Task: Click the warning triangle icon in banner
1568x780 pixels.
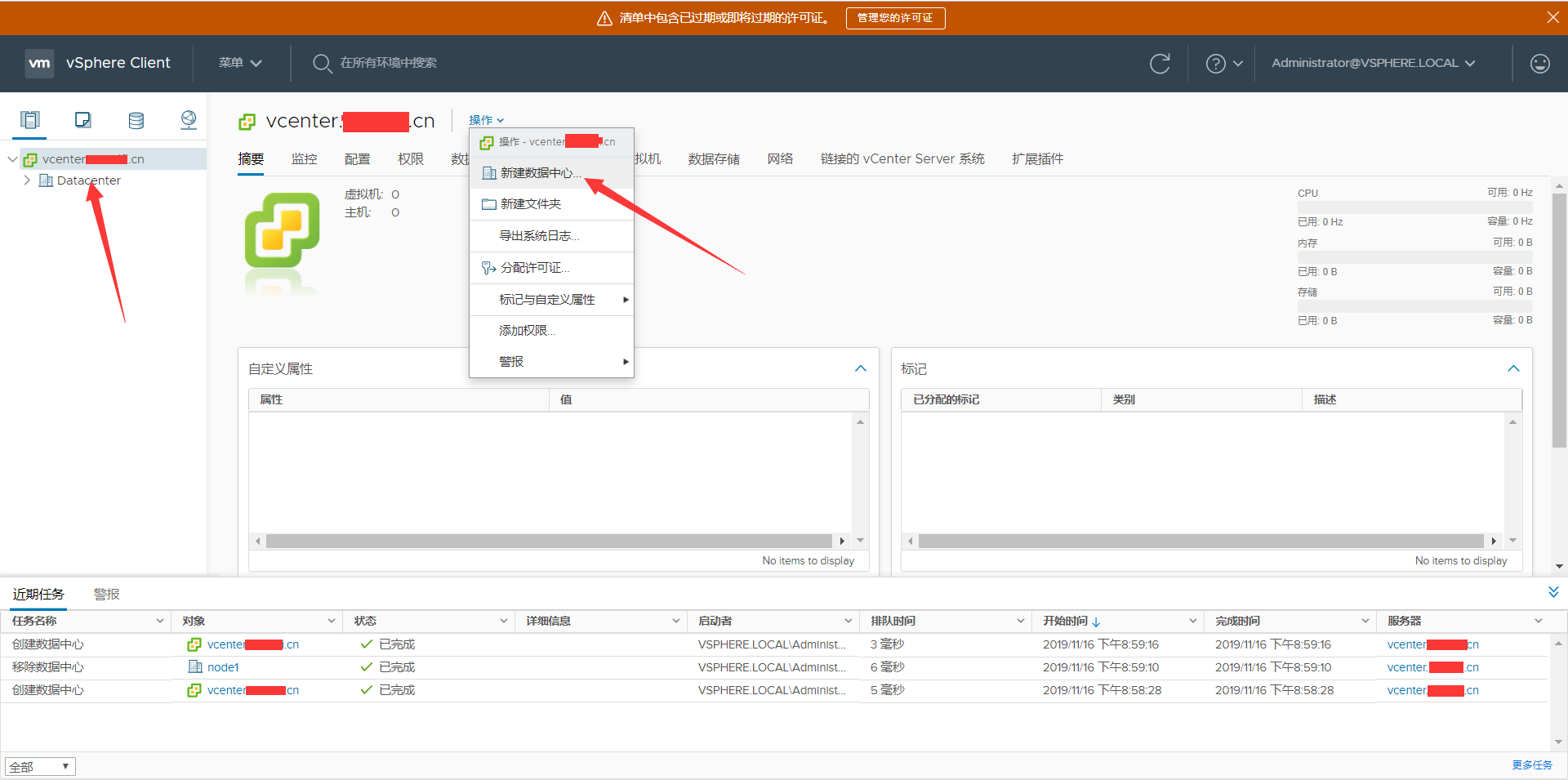Action: click(x=604, y=18)
